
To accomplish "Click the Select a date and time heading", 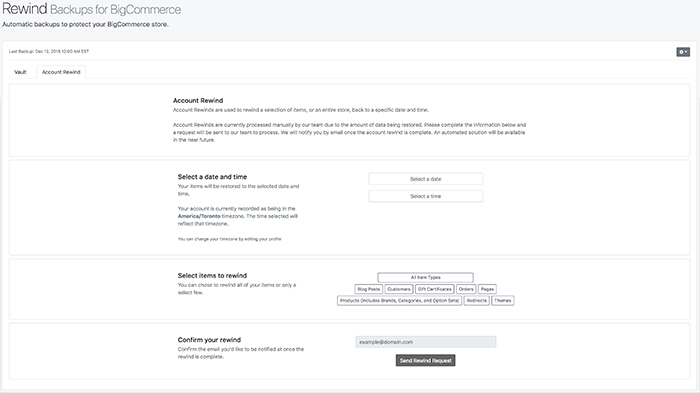I will coord(212,177).
